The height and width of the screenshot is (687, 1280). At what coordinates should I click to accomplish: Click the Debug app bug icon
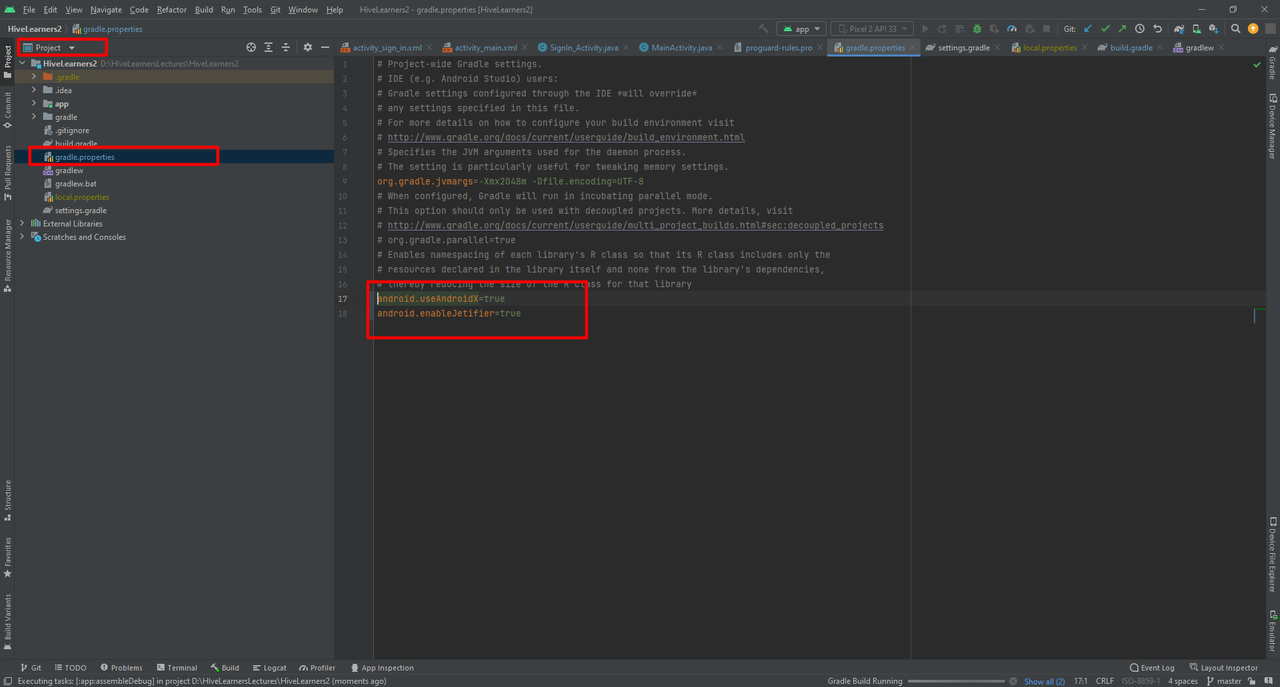976,29
